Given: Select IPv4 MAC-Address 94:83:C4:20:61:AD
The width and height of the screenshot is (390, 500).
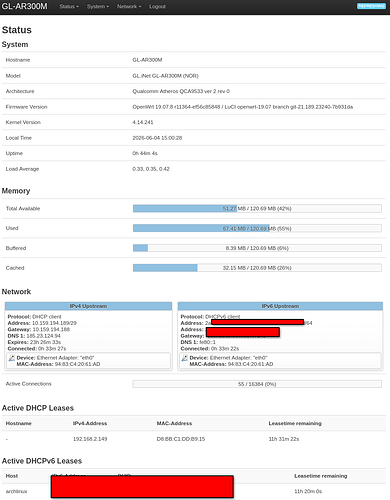Looking at the screenshot, I should (77, 364).
